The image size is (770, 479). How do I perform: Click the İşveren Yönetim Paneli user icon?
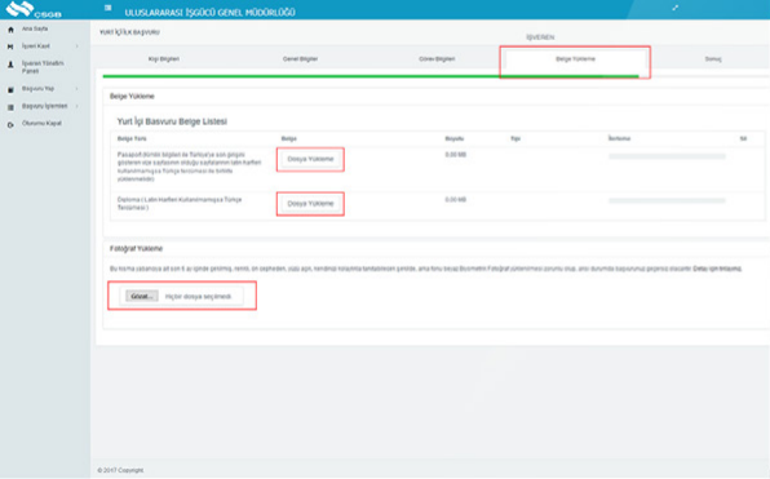click(x=11, y=64)
